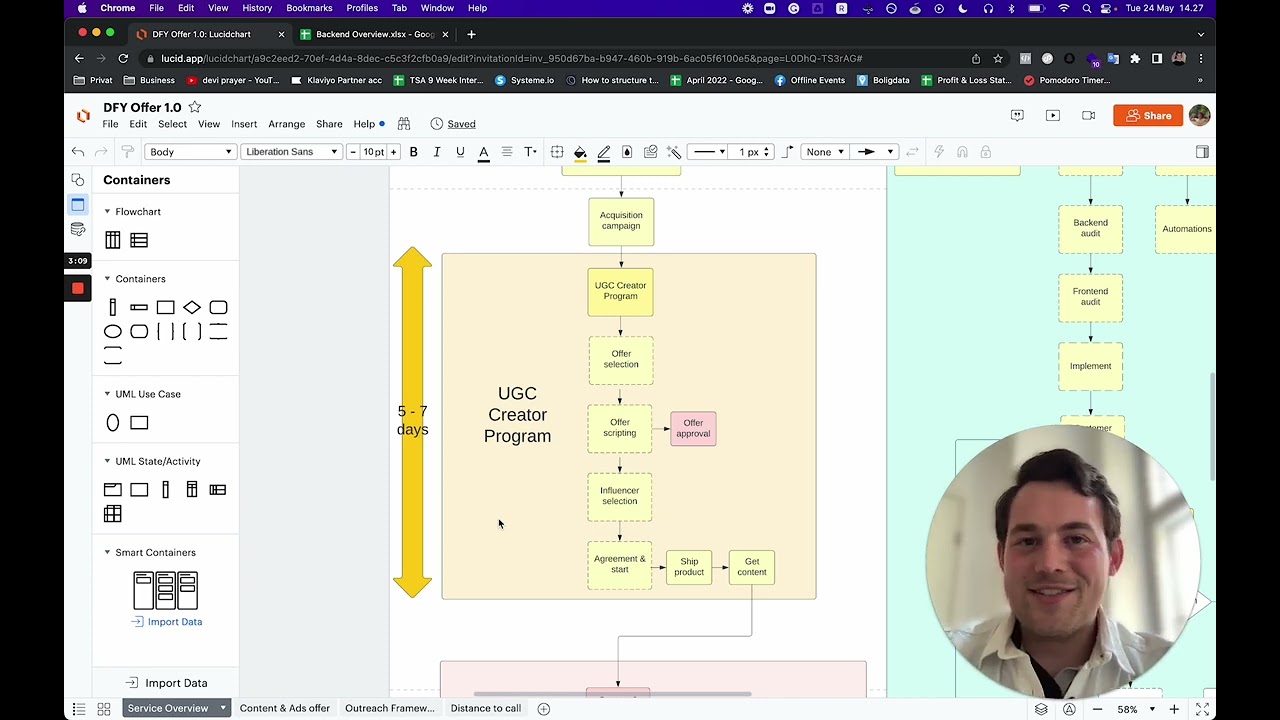The image size is (1280, 720).
Task: Collapse the UML State/Activity section
Action: [x=107, y=461]
